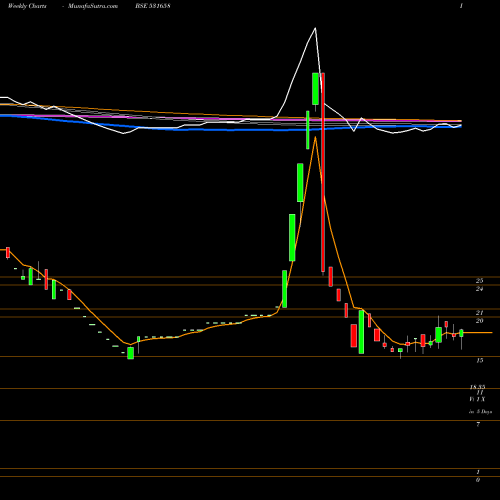
Task: Click the tallest red candlestick at the peak
Action: point(323,172)
